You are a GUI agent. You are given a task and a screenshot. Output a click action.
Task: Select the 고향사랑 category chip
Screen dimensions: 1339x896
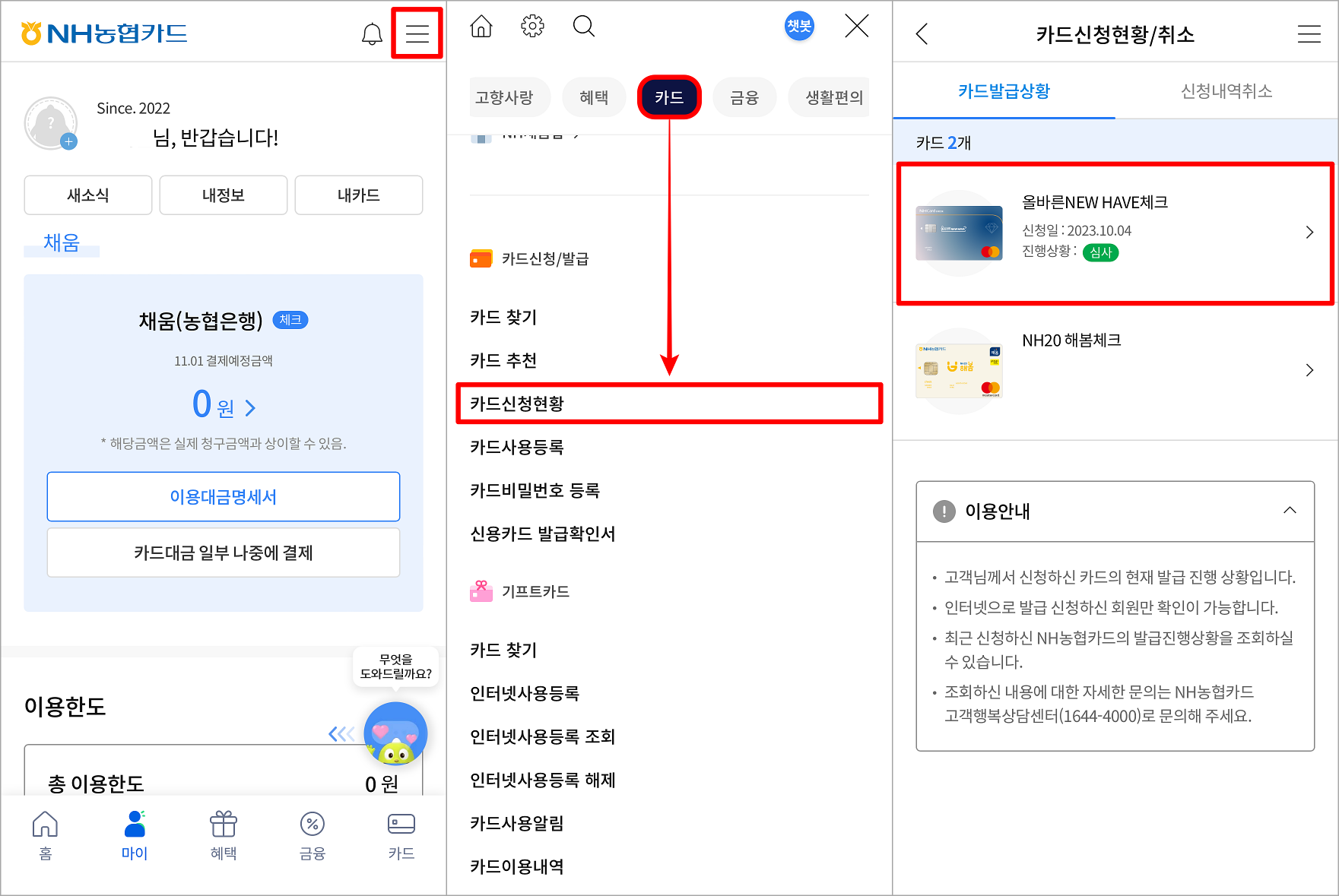tap(509, 97)
